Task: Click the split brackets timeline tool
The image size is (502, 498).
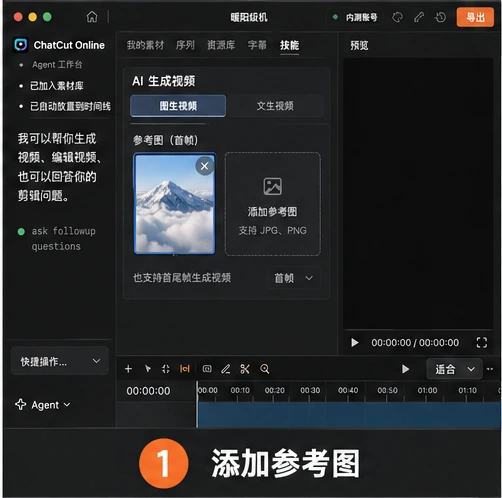Action: (166, 369)
